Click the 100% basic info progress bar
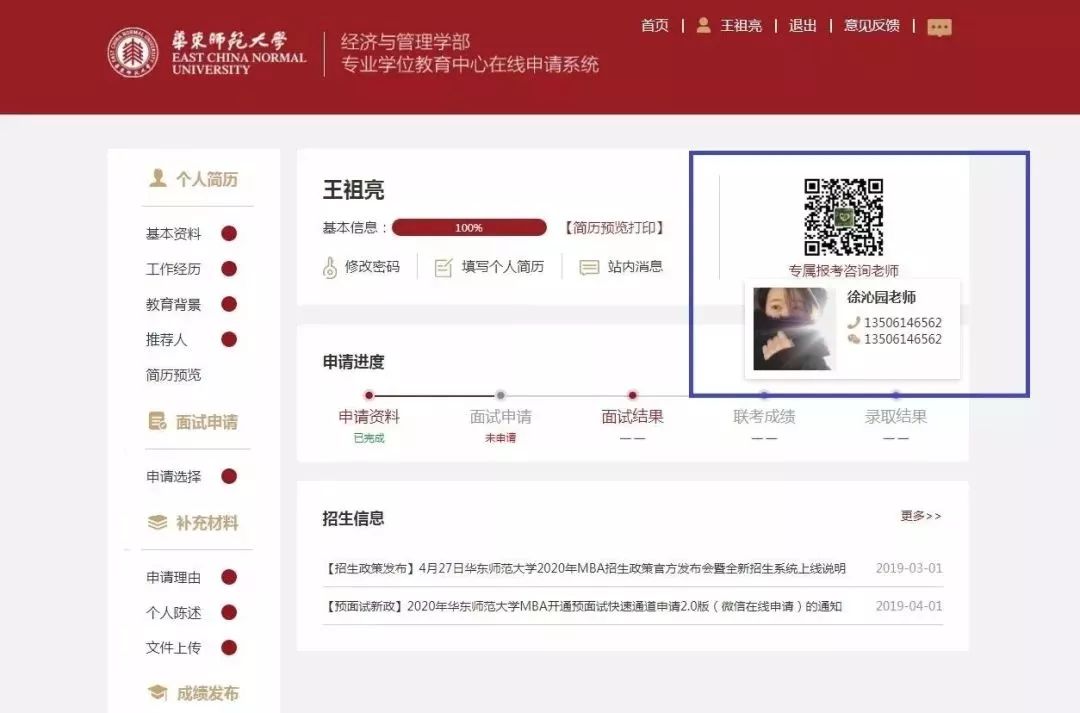Image resolution: width=1080 pixels, height=713 pixels. pyautogui.click(x=469, y=228)
